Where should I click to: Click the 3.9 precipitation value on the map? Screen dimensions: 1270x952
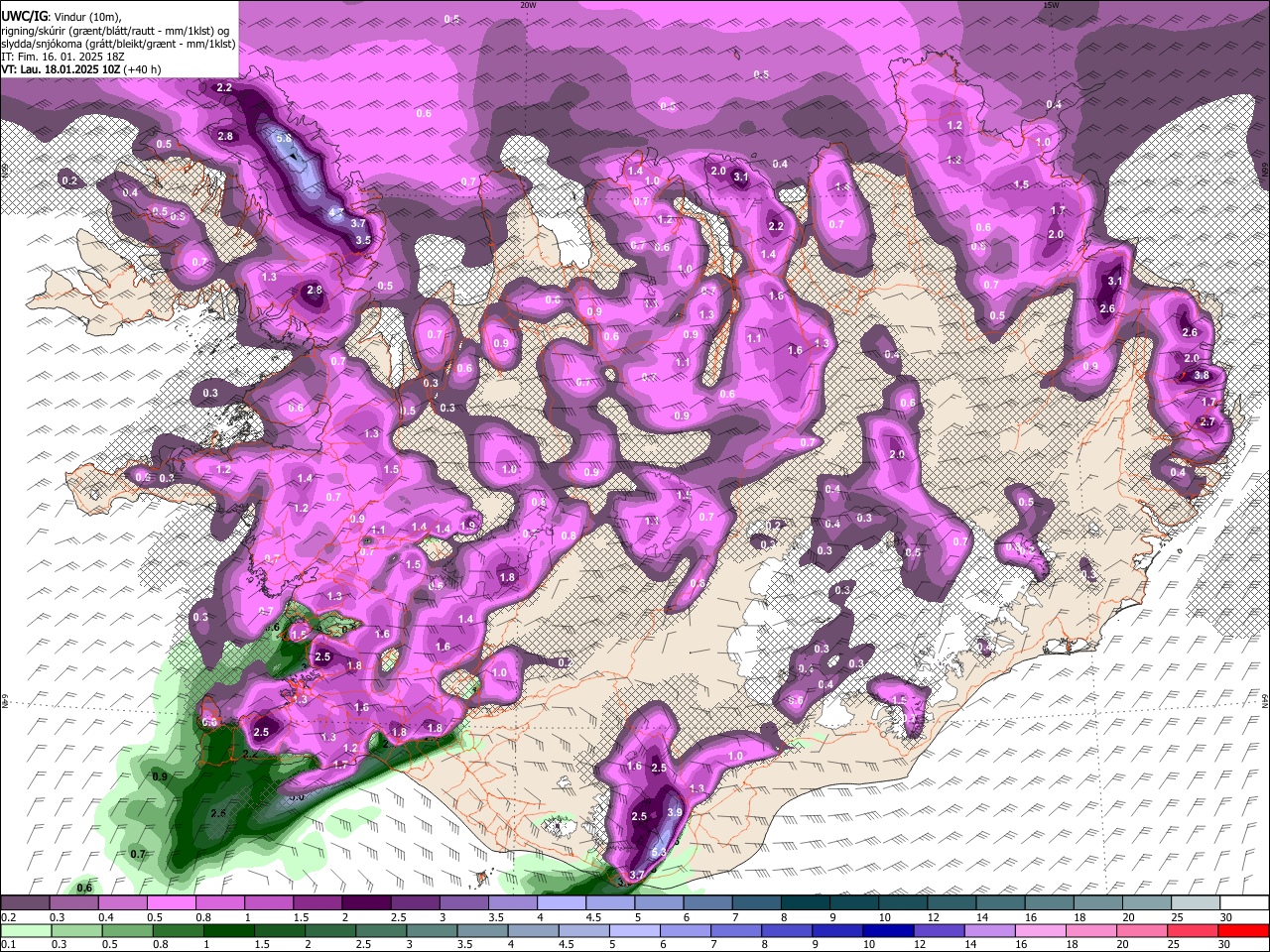point(675,811)
